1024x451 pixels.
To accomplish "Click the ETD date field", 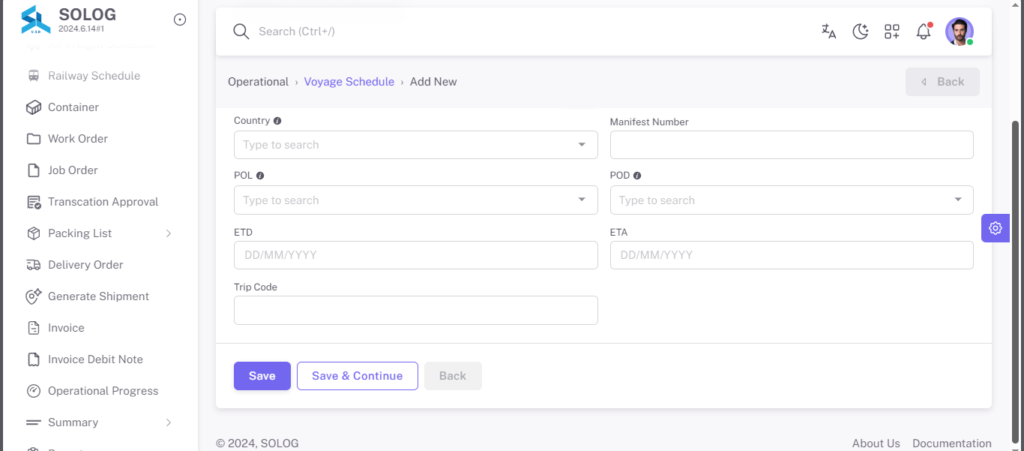I will [415, 255].
